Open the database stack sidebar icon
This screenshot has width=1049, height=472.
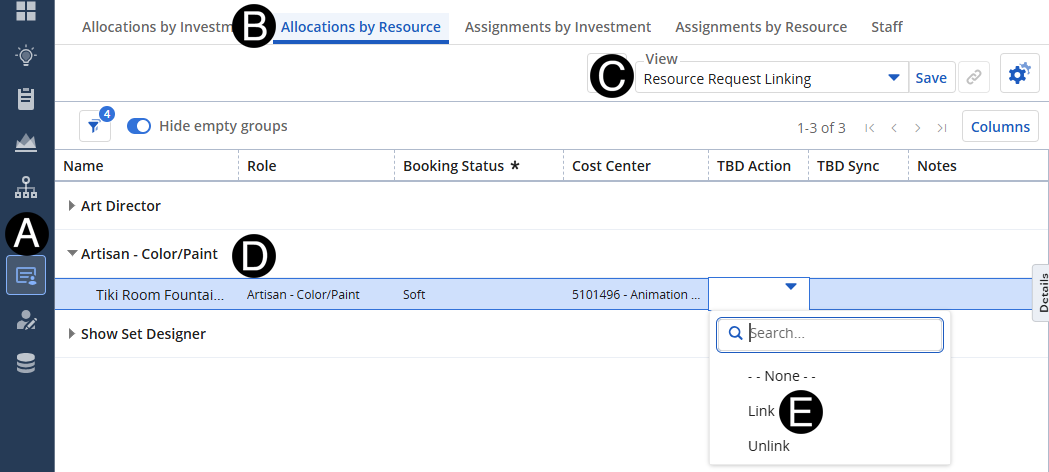click(26, 363)
